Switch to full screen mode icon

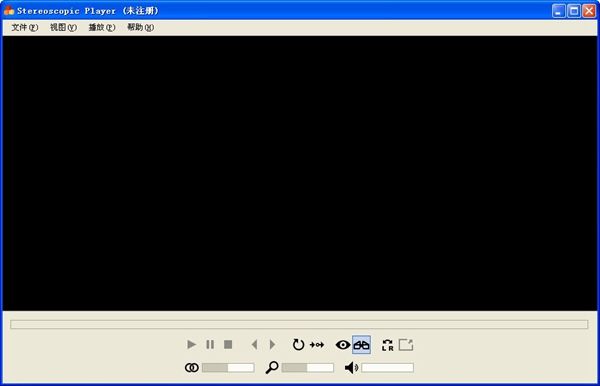click(406, 345)
